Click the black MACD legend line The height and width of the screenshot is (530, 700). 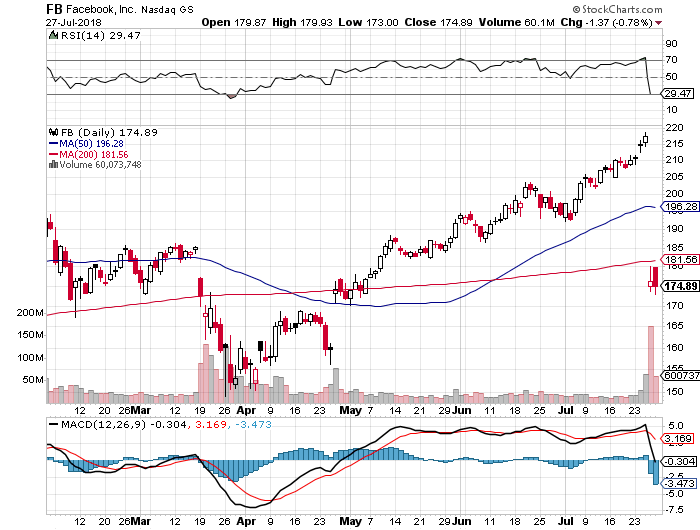tap(53, 424)
